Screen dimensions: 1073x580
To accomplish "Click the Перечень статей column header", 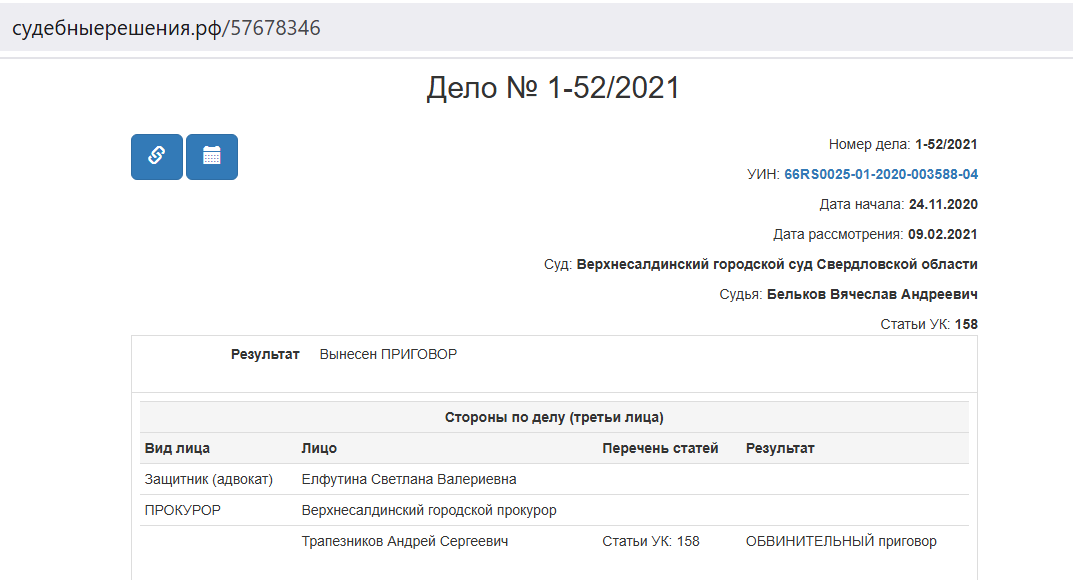I will [660, 448].
